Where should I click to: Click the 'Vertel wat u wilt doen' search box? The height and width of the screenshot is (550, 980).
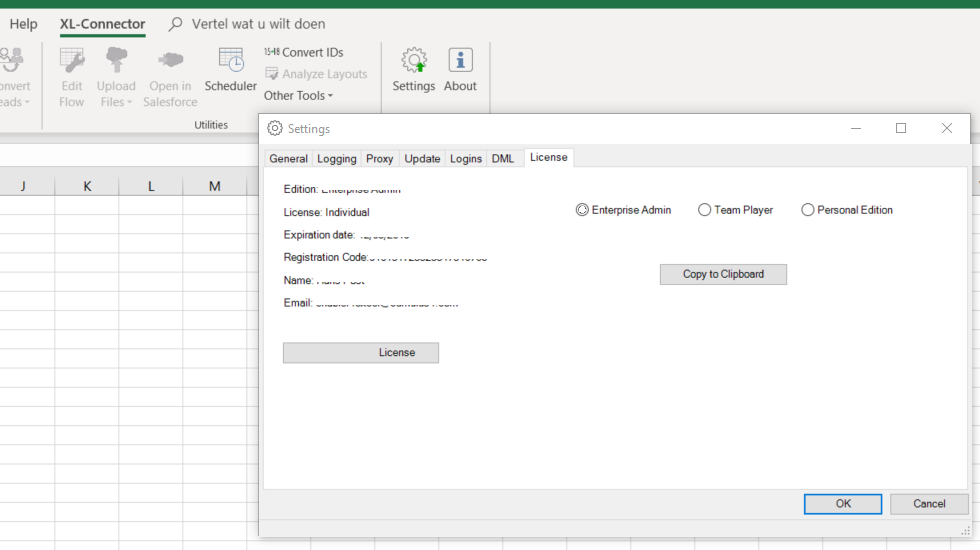[x=248, y=24]
